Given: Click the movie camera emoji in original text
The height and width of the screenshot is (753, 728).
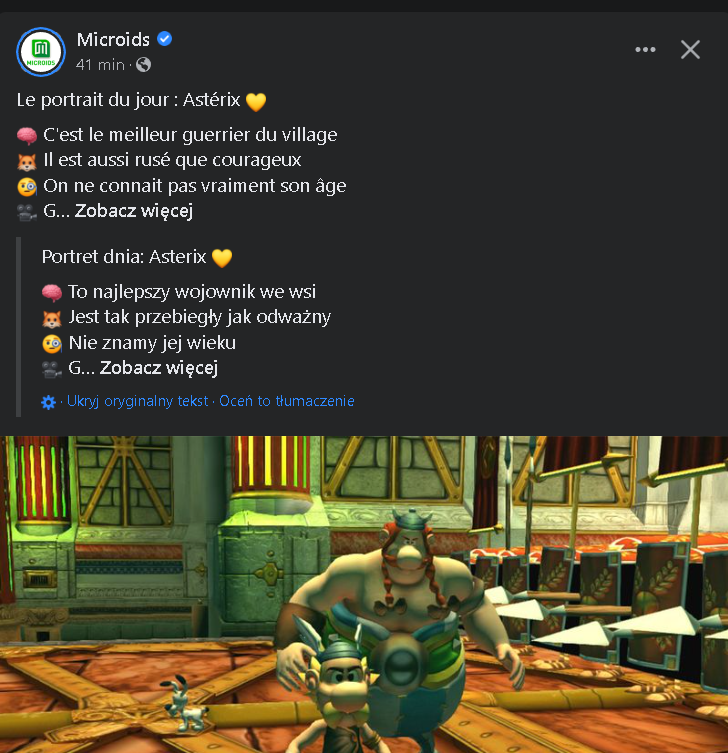Looking at the screenshot, I should [x=27, y=212].
